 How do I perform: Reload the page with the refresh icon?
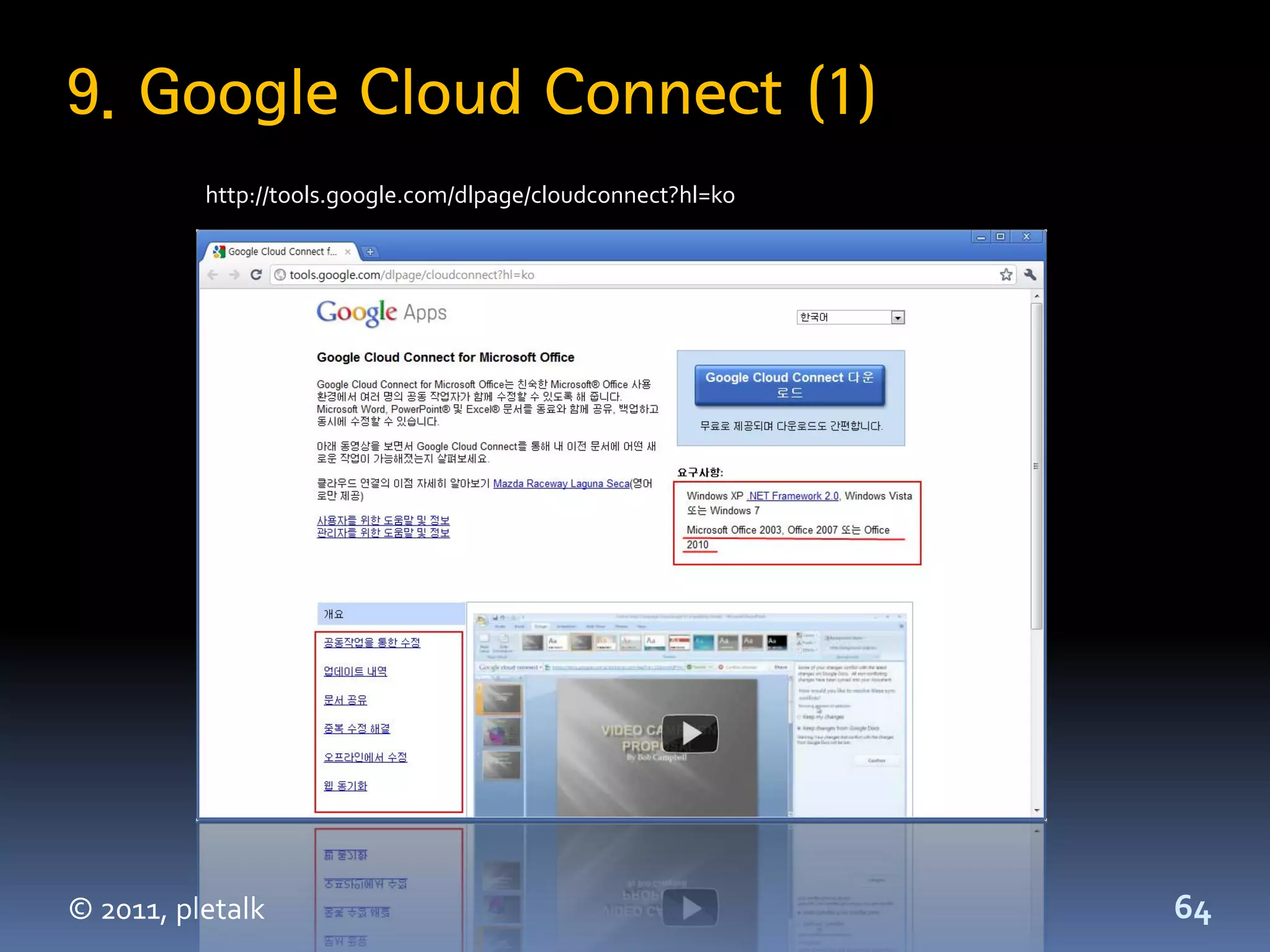click(255, 275)
